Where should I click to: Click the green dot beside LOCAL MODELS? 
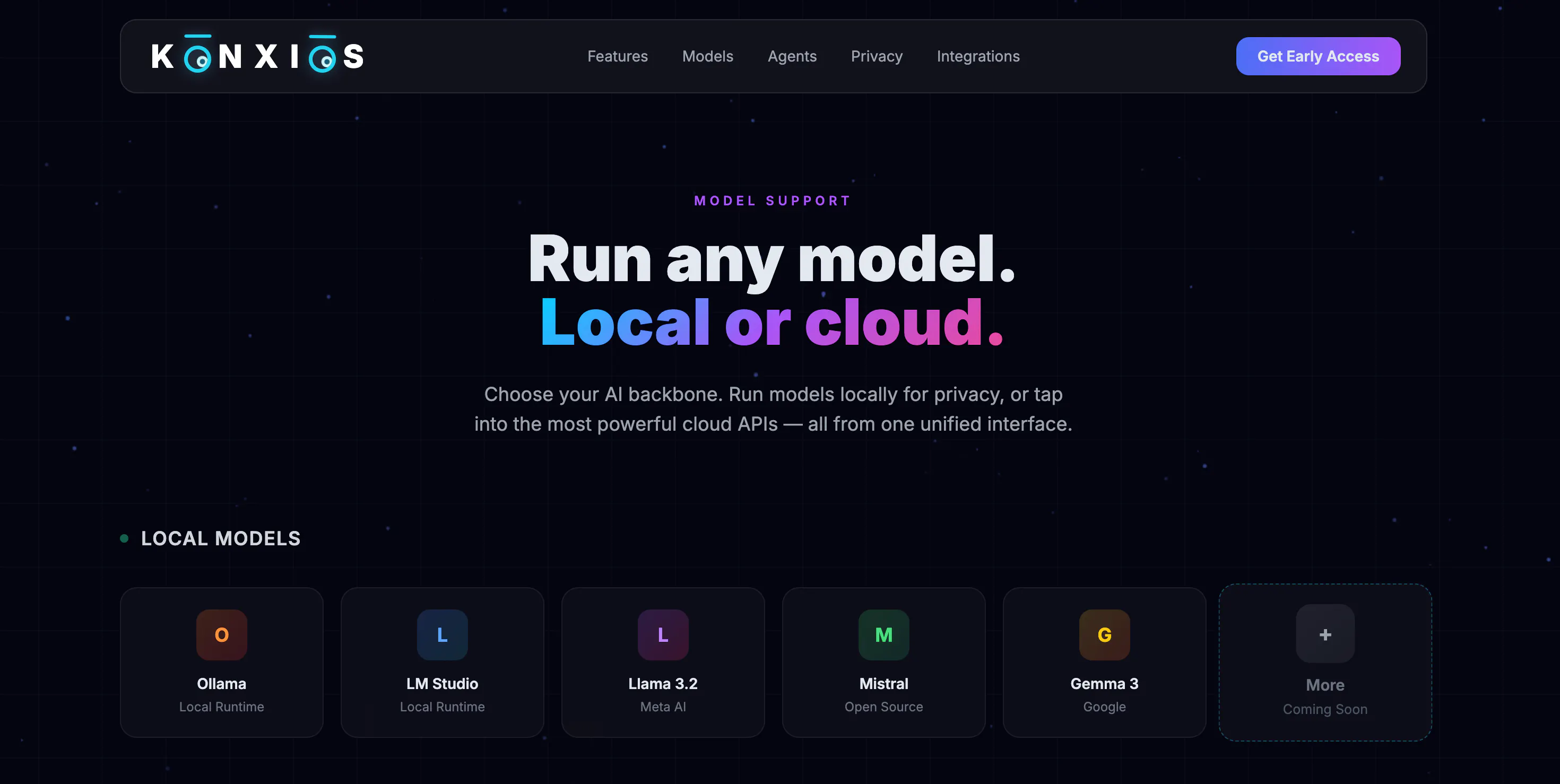coord(124,538)
